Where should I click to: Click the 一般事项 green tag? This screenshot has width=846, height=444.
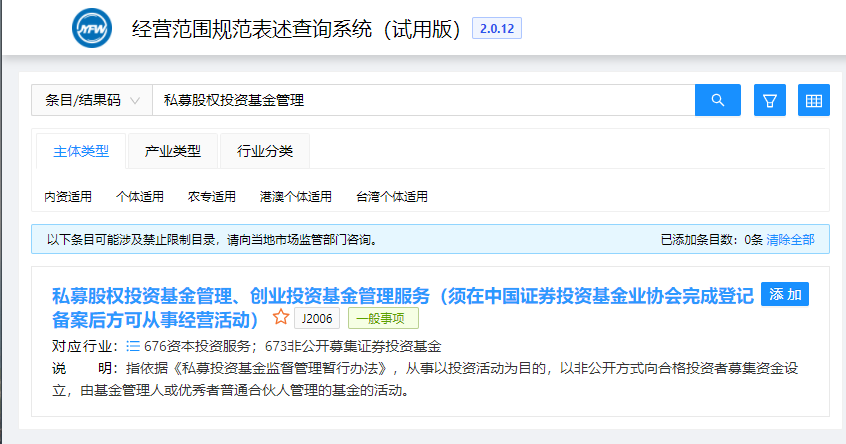pyautogui.click(x=383, y=318)
